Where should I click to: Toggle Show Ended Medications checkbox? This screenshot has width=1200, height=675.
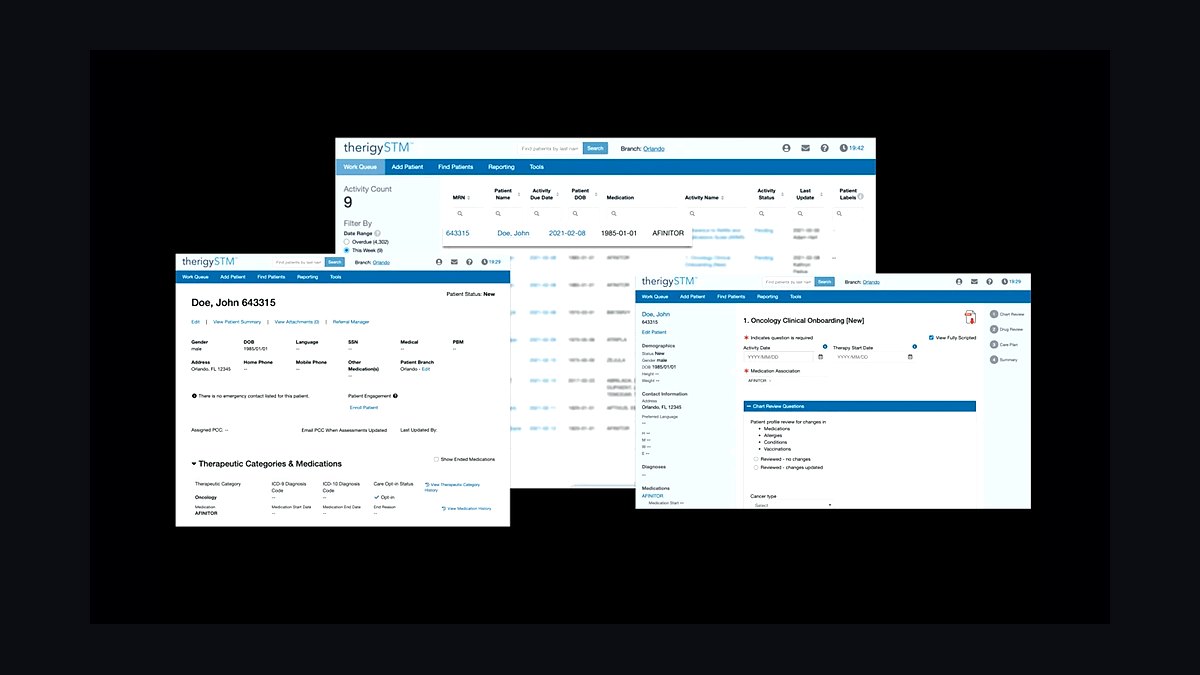(x=437, y=459)
